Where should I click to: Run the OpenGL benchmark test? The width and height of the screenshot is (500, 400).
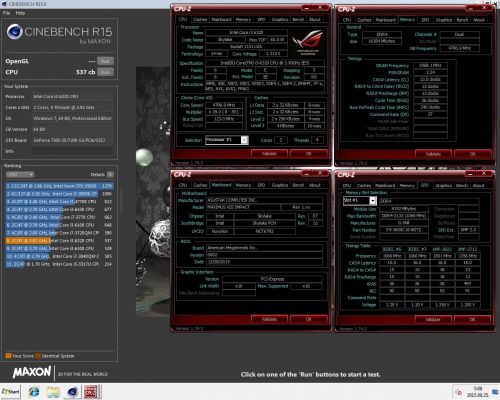point(105,61)
